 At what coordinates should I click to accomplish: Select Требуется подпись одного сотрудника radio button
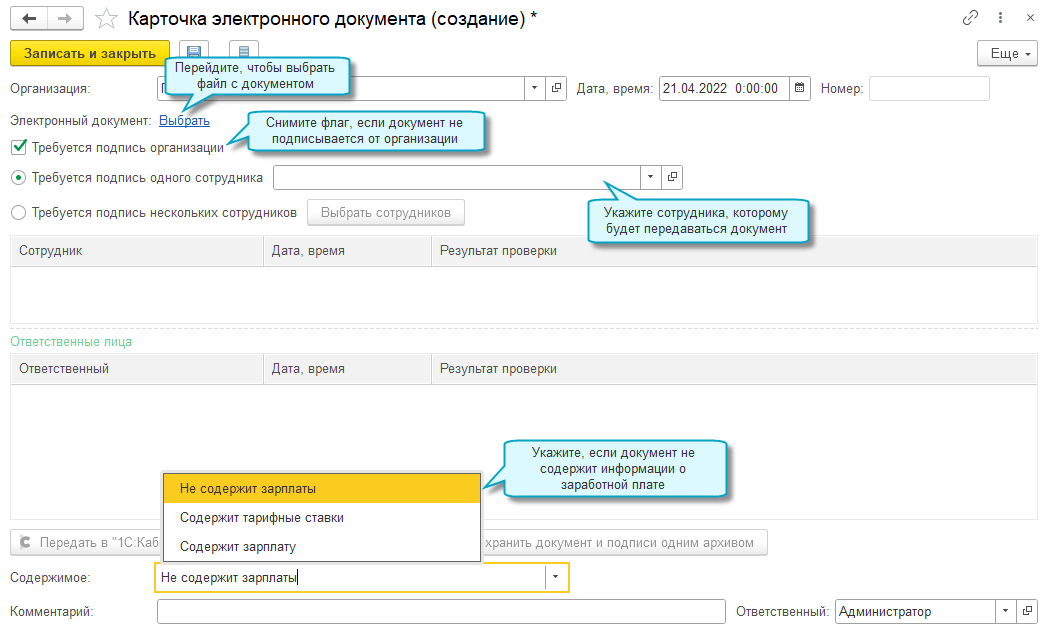(x=18, y=178)
